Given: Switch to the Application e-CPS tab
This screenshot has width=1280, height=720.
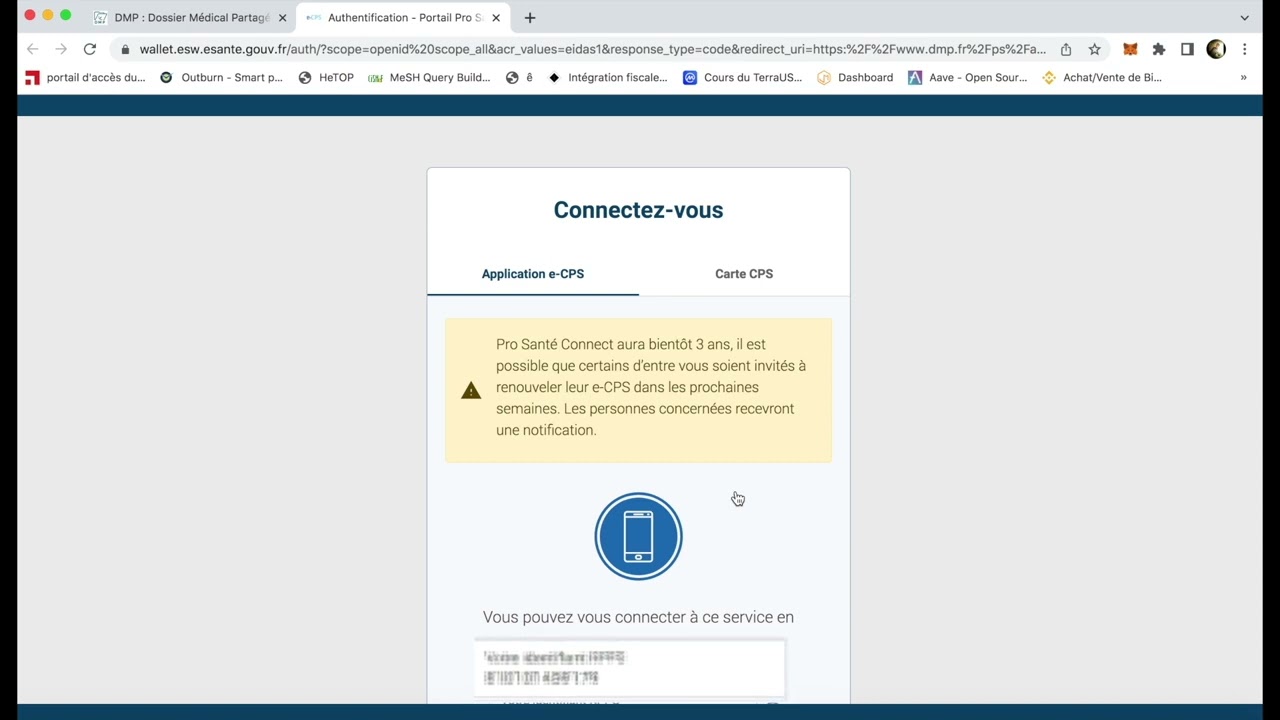Looking at the screenshot, I should pyautogui.click(x=533, y=274).
